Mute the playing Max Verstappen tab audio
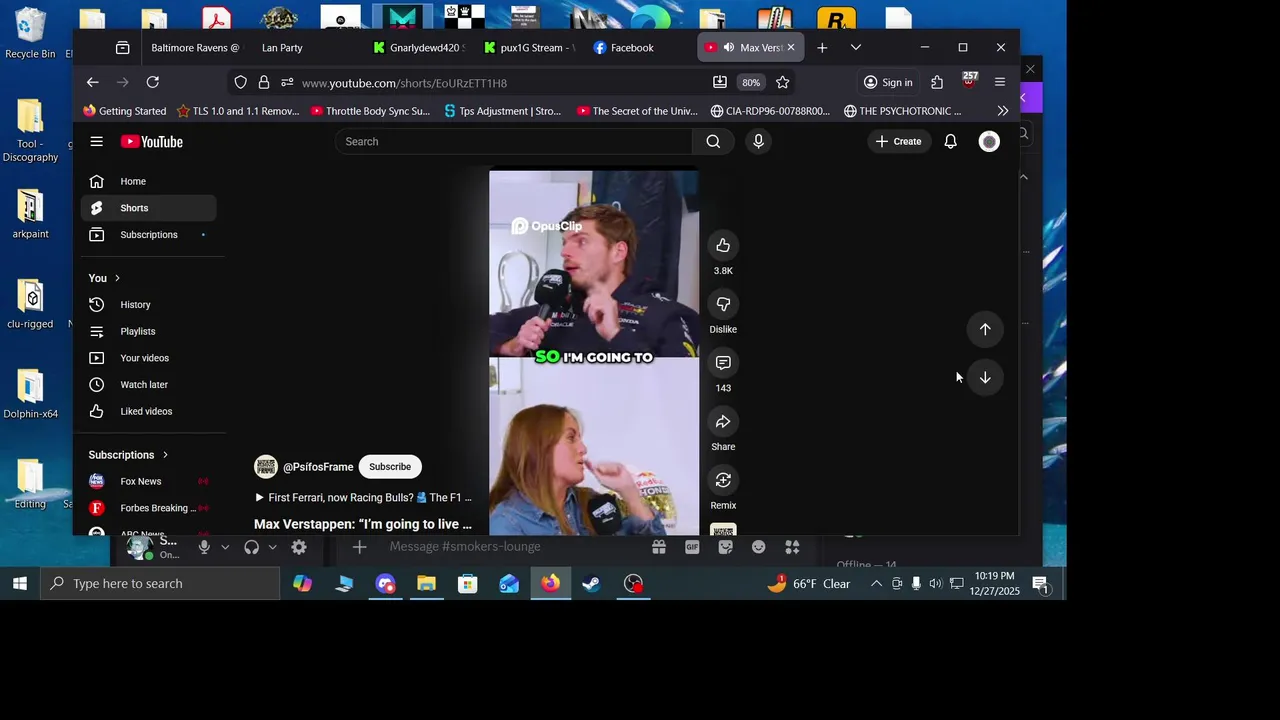This screenshot has height=720, width=1280. point(729,47)
